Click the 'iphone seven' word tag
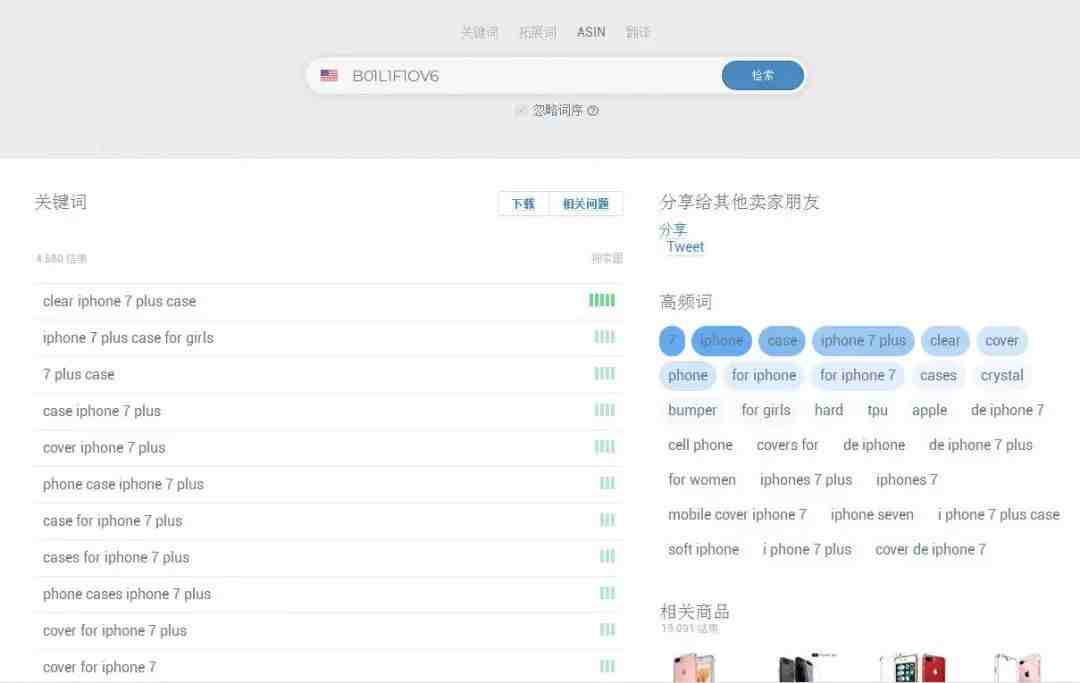This screenshot has height=683, width=1080. [872, 515]
